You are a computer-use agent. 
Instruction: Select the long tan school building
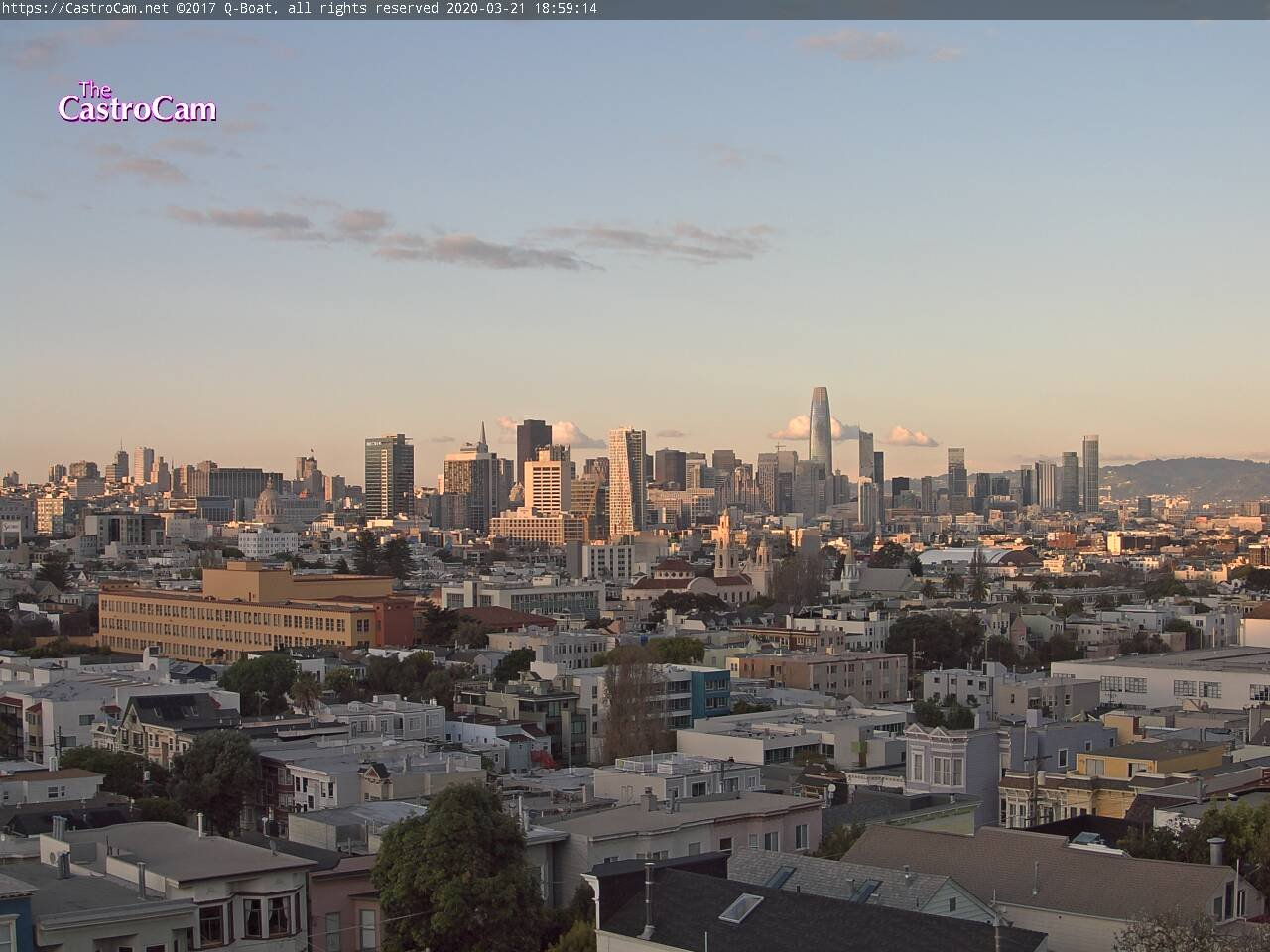click(238, 615)
